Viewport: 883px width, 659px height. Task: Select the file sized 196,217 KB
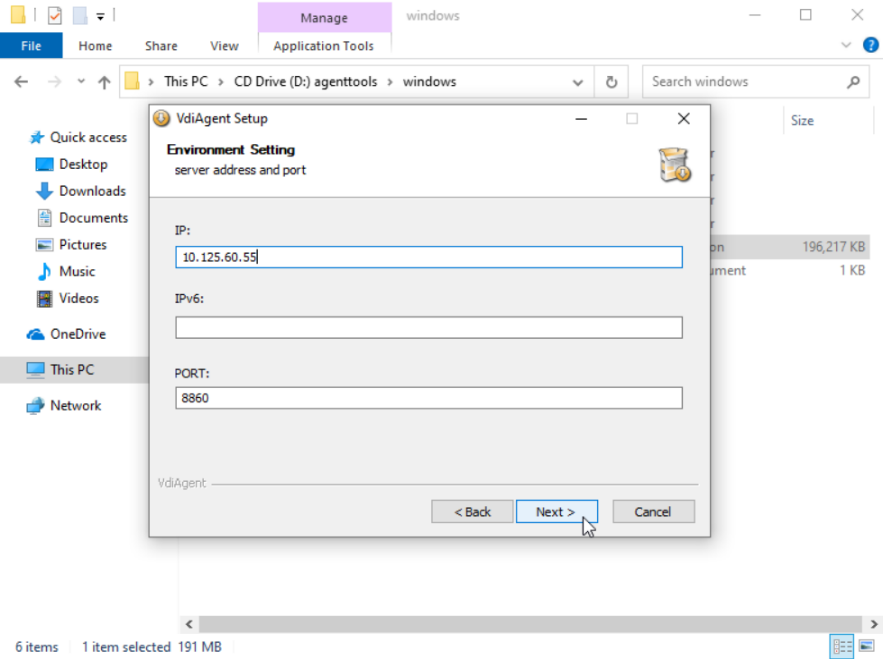pyautogui.click(x=788, y=247)
